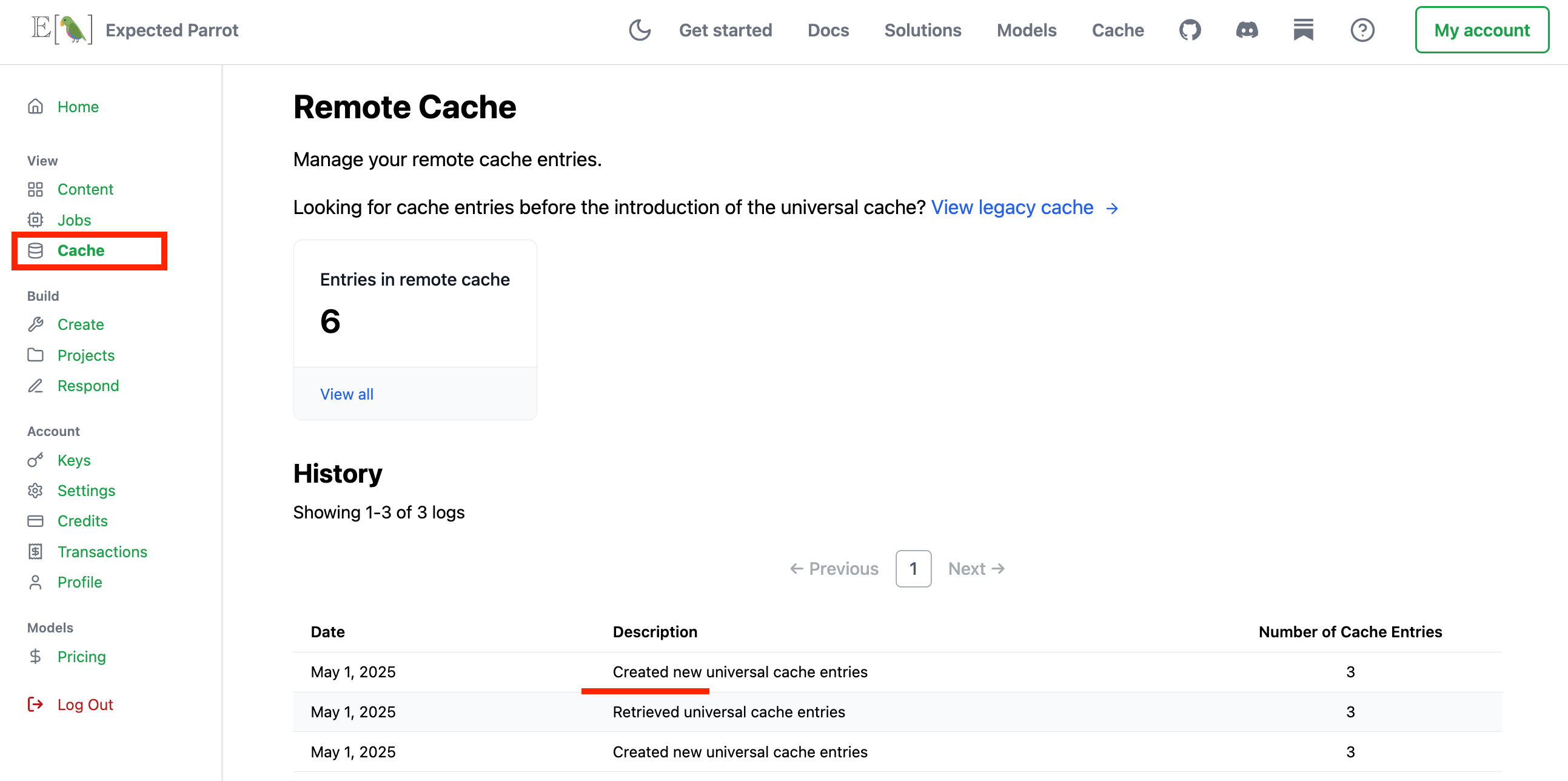Open Pricing in the sidebar
The image size is (1568, 781).
[82, 657]
